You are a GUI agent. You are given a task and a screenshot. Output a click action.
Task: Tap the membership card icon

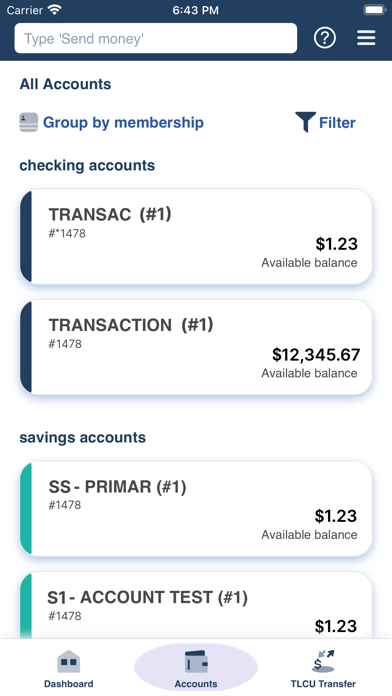(x=28, y=123)
